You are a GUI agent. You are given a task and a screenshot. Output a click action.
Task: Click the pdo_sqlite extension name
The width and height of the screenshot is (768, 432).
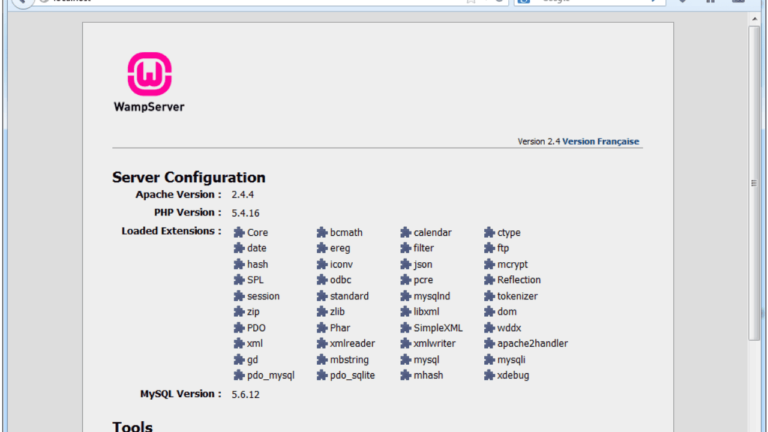352,376
